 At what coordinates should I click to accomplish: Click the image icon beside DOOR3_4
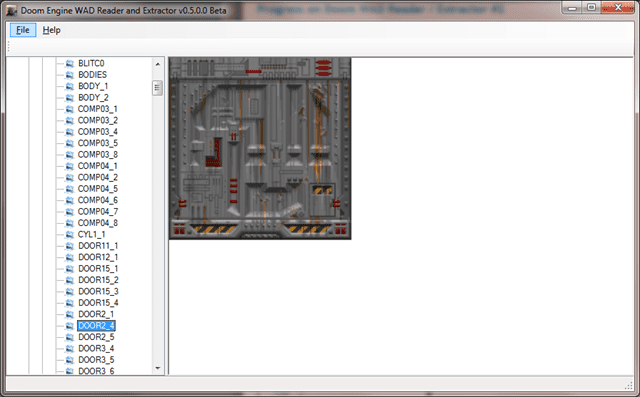[x=70, y=348]
